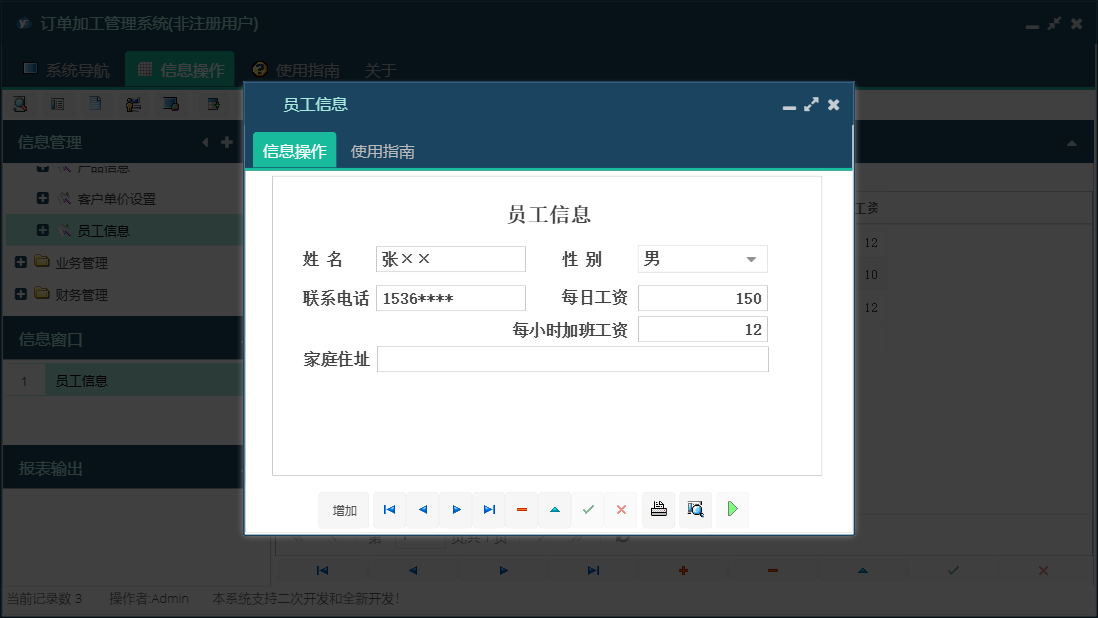Image resolution: width=1098 pixels, height=618 pixels.
Task: Run the green execute arrow in the dialog
Action: [x=732, y=509]
